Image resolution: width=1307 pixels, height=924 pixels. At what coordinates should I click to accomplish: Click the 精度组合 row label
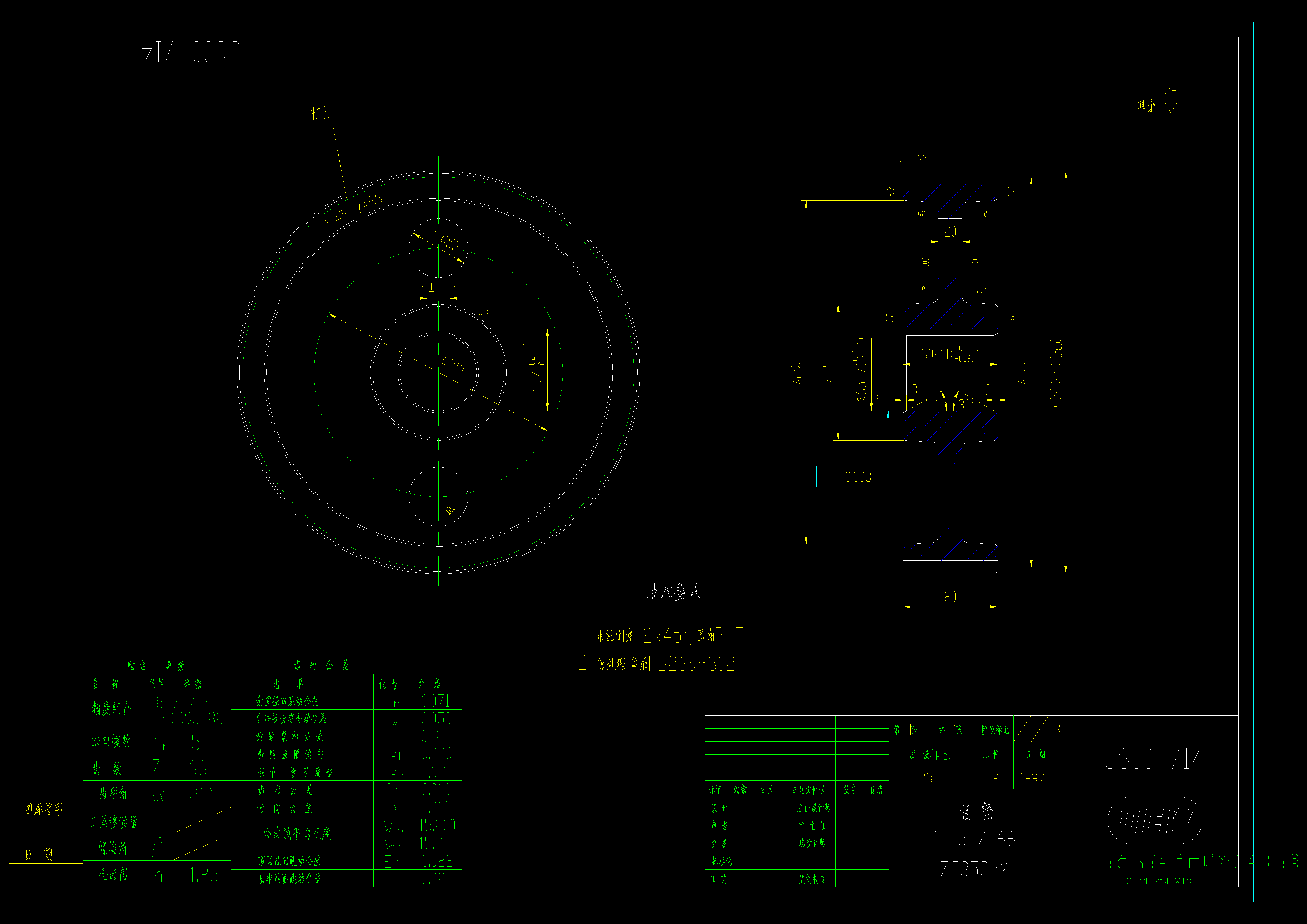click(112, 709)
